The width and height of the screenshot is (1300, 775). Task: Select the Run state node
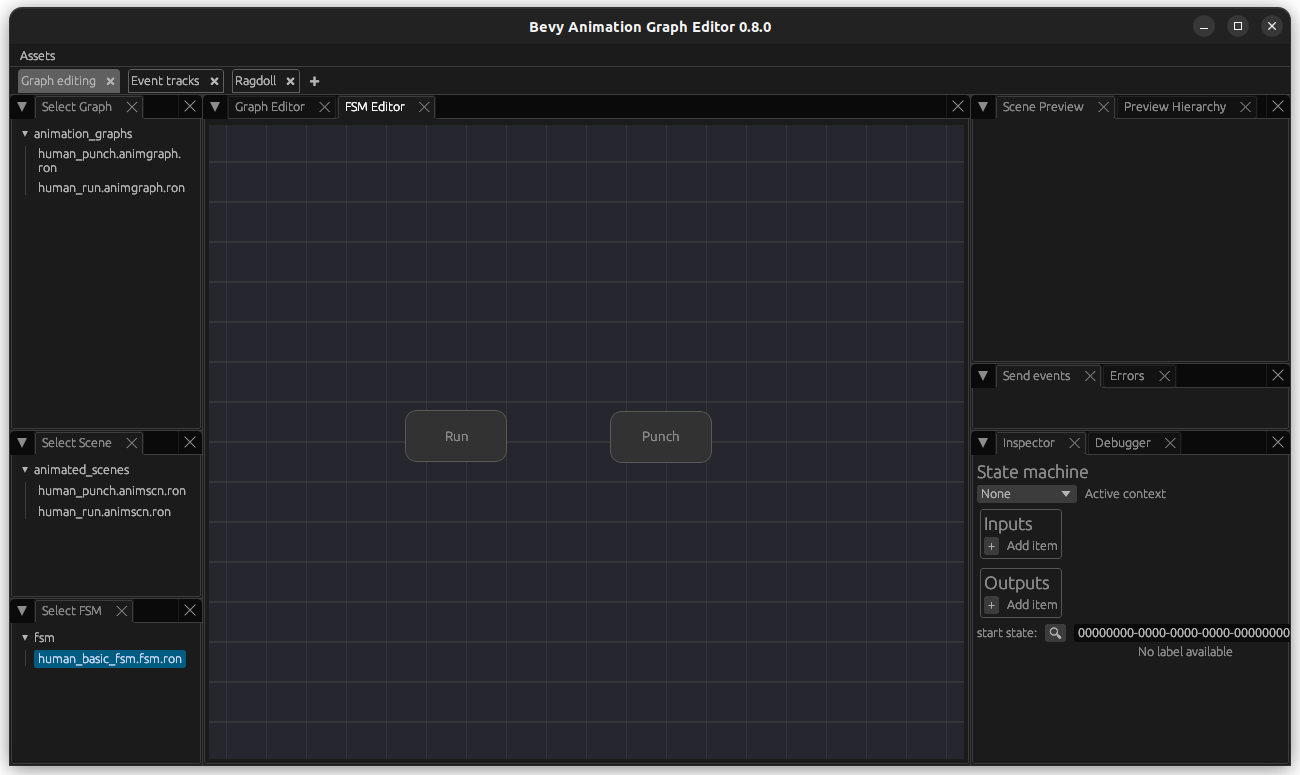pyautogui.click(x=456, y=437)
